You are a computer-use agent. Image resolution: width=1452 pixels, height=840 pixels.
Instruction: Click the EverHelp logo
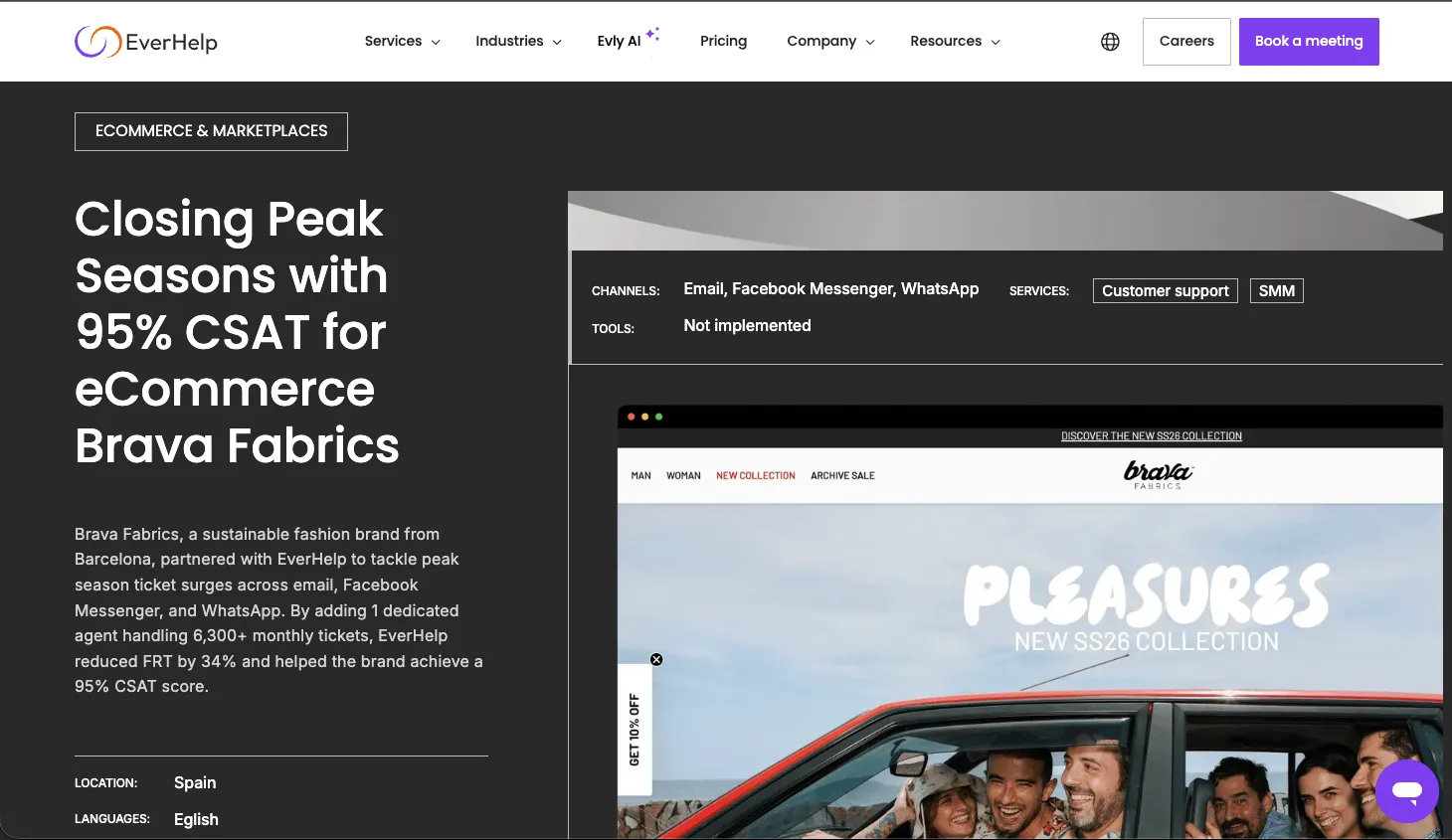coord(145,41)
